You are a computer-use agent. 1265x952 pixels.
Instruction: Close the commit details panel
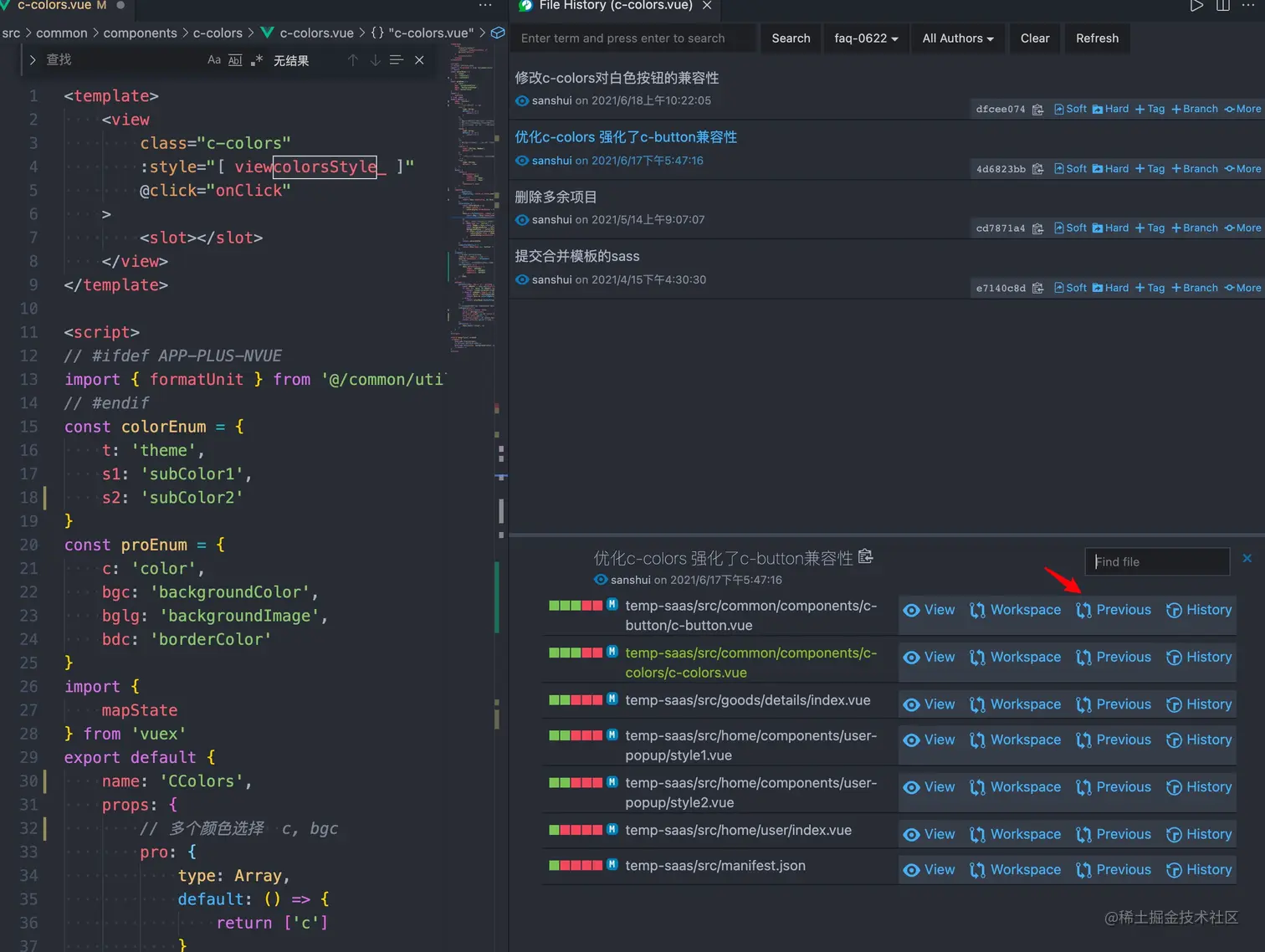[1247, 558]
